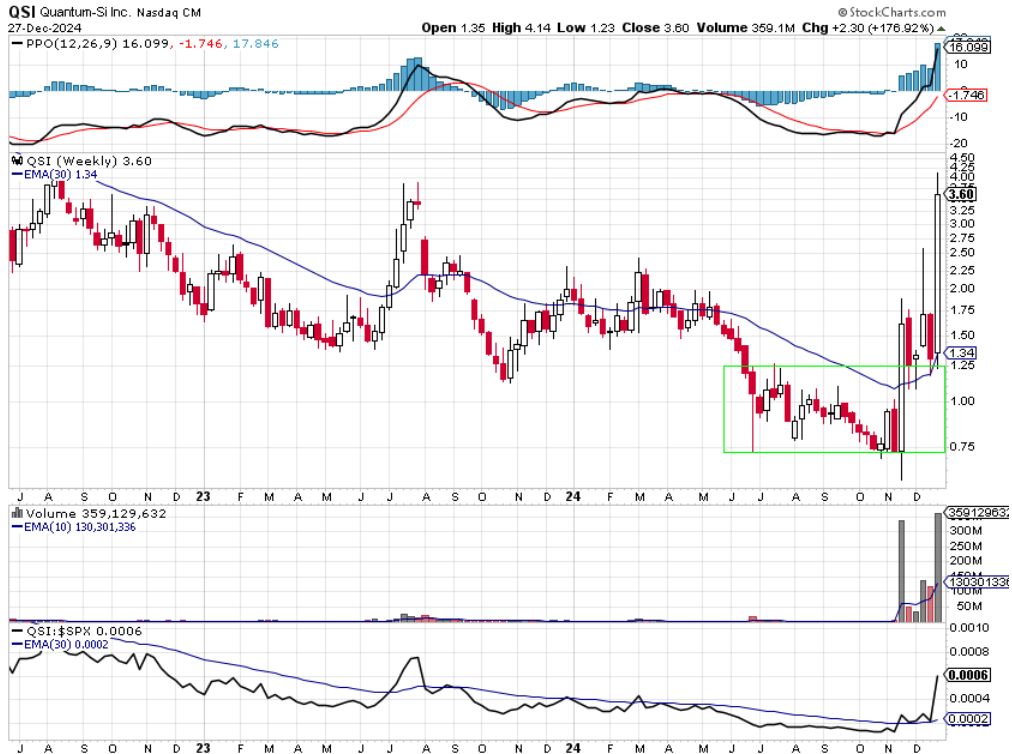Select the volume bars icon in the Volume panel
The image size is (1012, 754).
(x=17, y=511)
